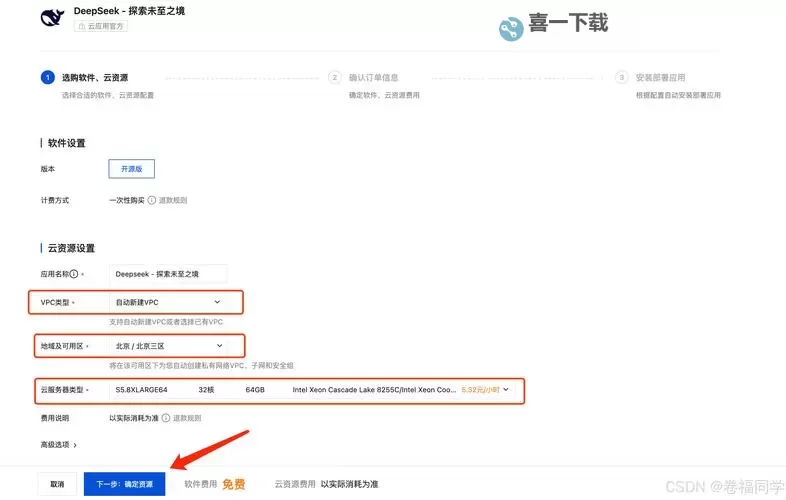Click the 5.32元/小时 price text
Image resolution: width=786 pixels, height=500 pixels.
pyautogui.click(x=480, y=390)
